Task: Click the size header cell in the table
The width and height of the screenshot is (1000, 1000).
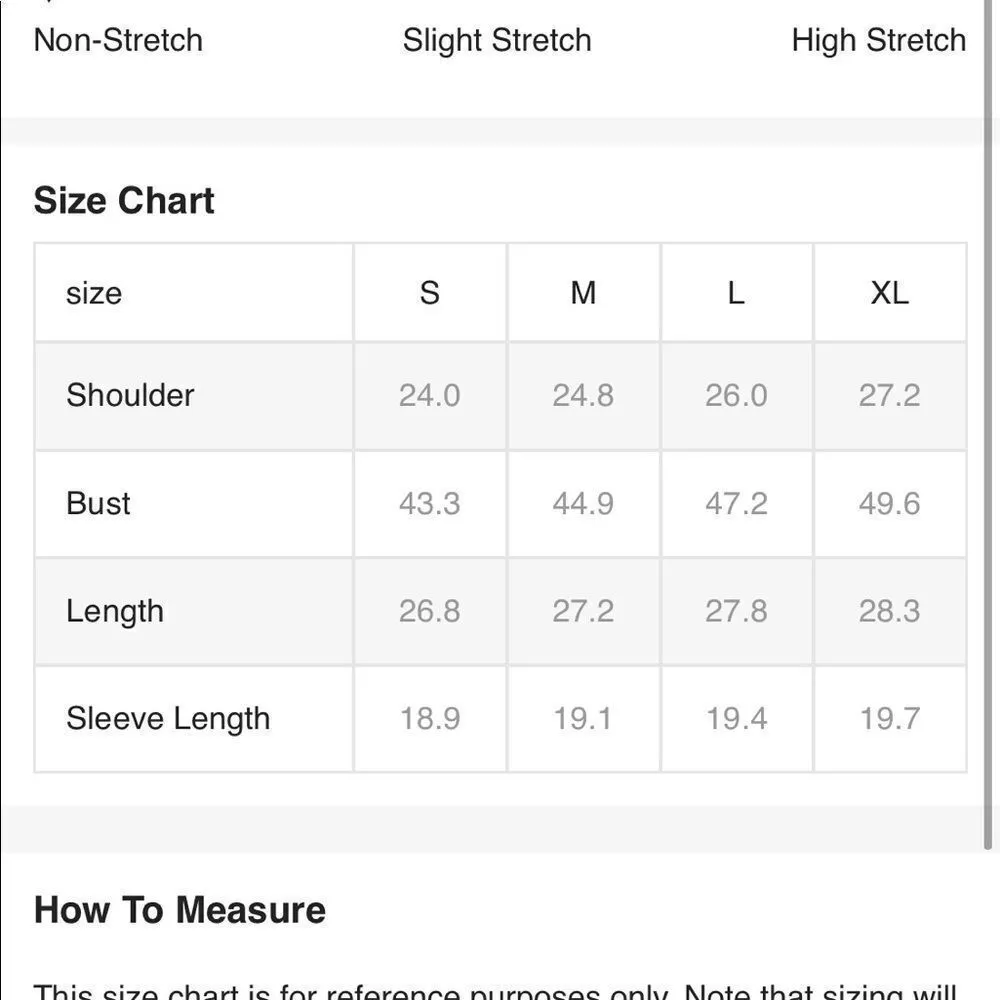Action: (94, 293)
